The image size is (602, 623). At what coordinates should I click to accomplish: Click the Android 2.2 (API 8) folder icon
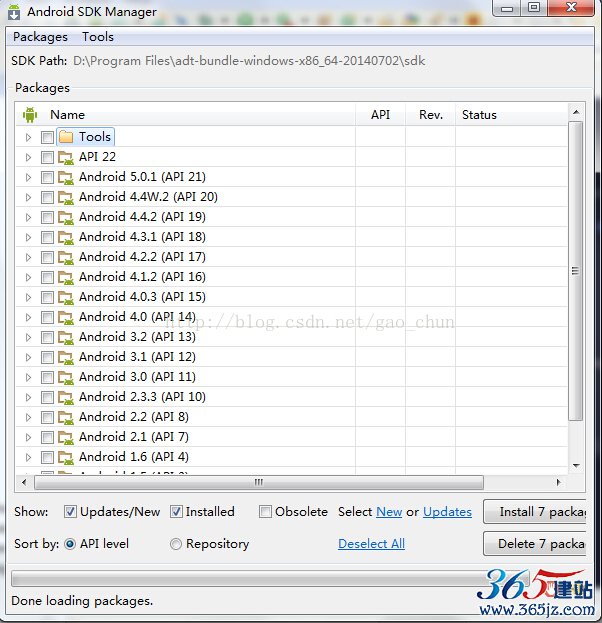66,417
